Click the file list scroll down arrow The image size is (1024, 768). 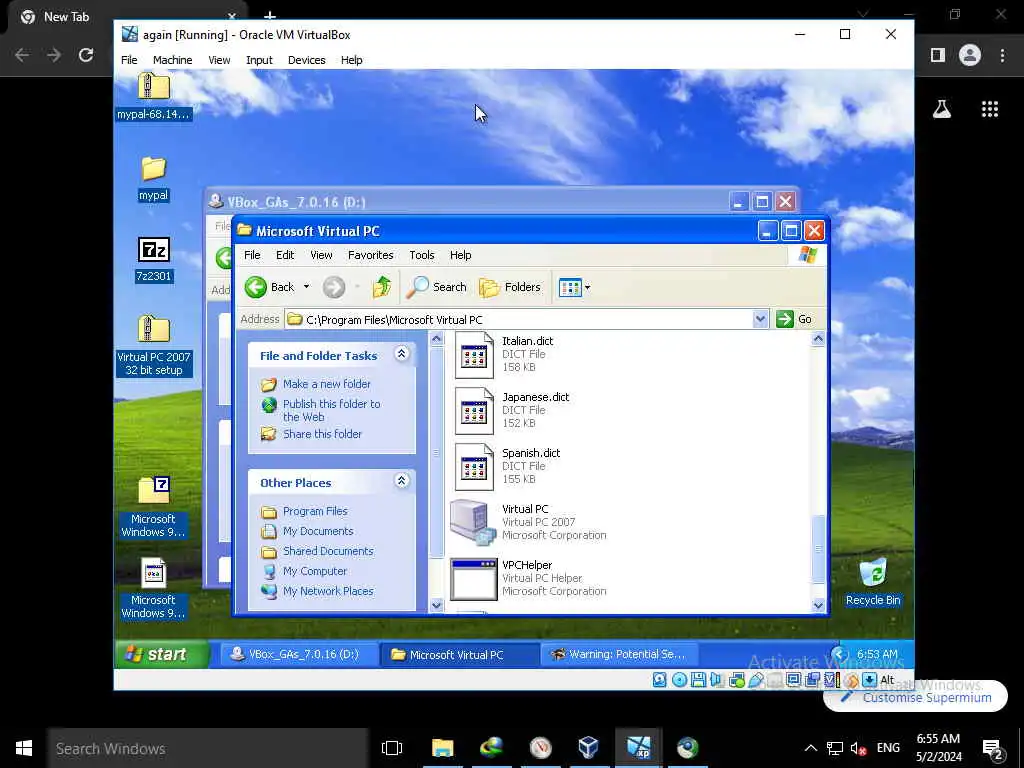(x=818, y=605)
